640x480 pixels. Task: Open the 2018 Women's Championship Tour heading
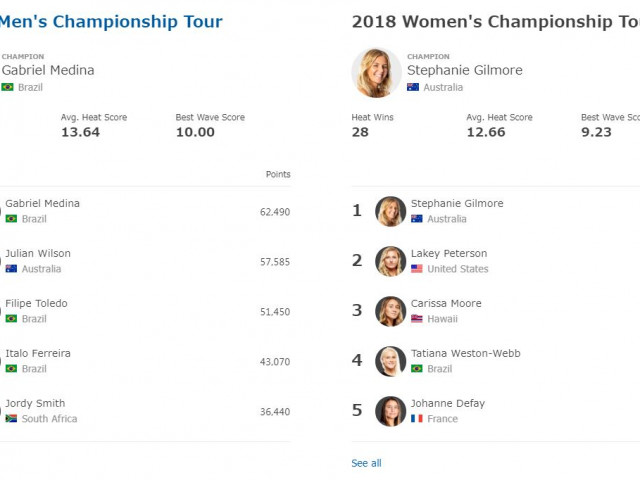[496, 22]
